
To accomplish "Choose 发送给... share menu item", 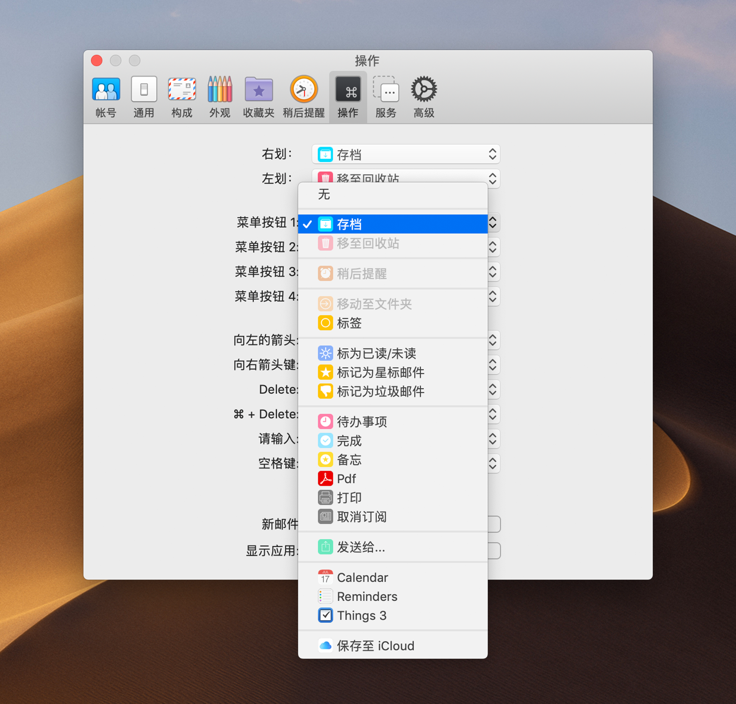I will pos(393,547).
